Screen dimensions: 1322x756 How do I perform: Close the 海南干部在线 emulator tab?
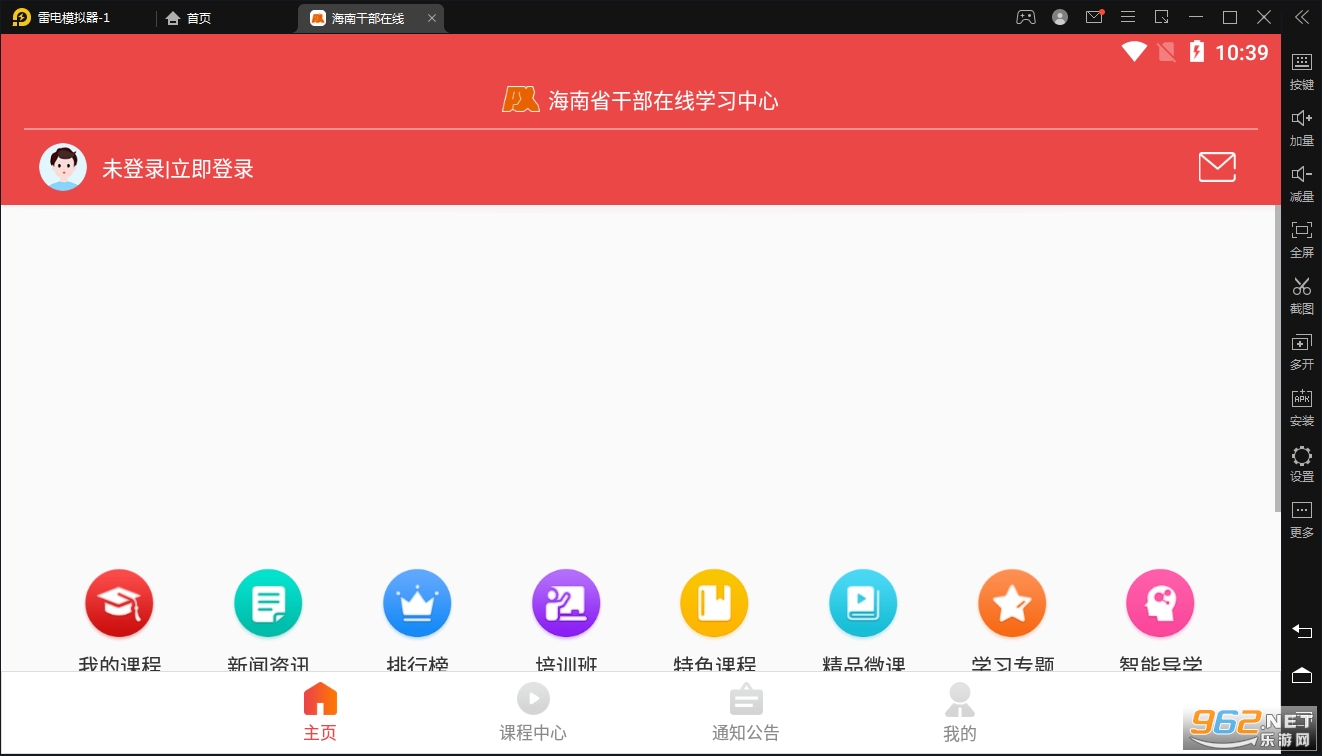432,18
